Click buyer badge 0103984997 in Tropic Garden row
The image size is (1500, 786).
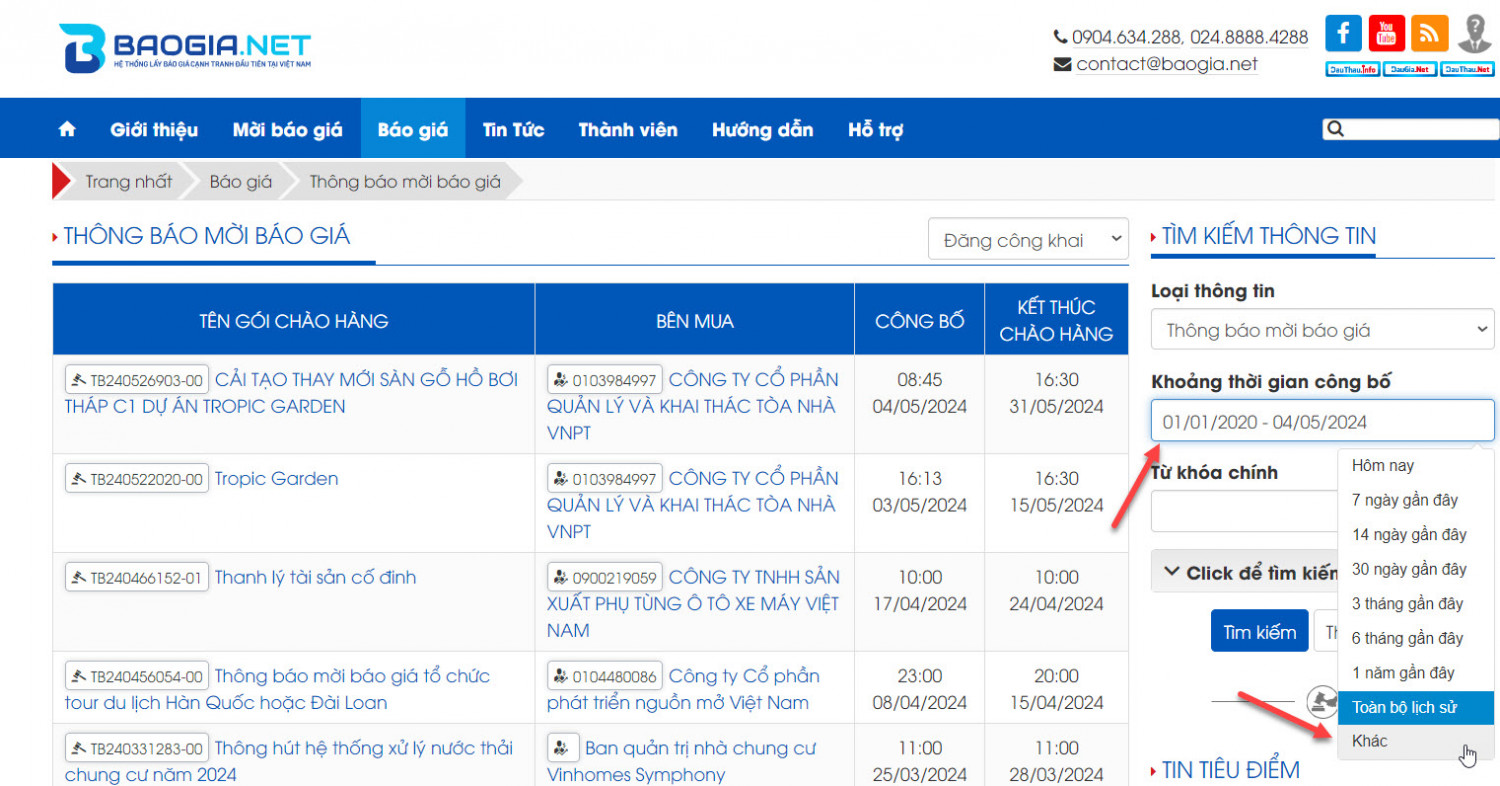(x=605, y=479)
